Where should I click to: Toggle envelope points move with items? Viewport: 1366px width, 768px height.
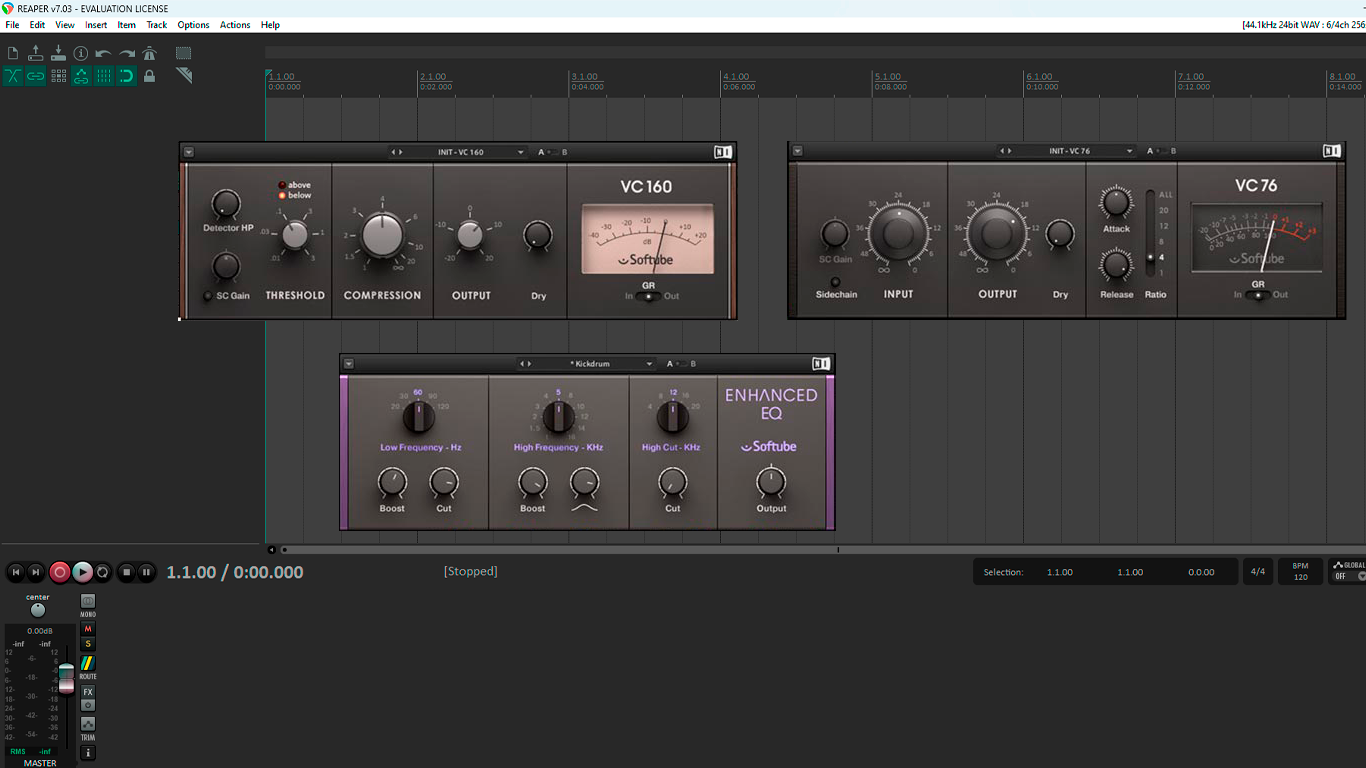pos(81,76)
